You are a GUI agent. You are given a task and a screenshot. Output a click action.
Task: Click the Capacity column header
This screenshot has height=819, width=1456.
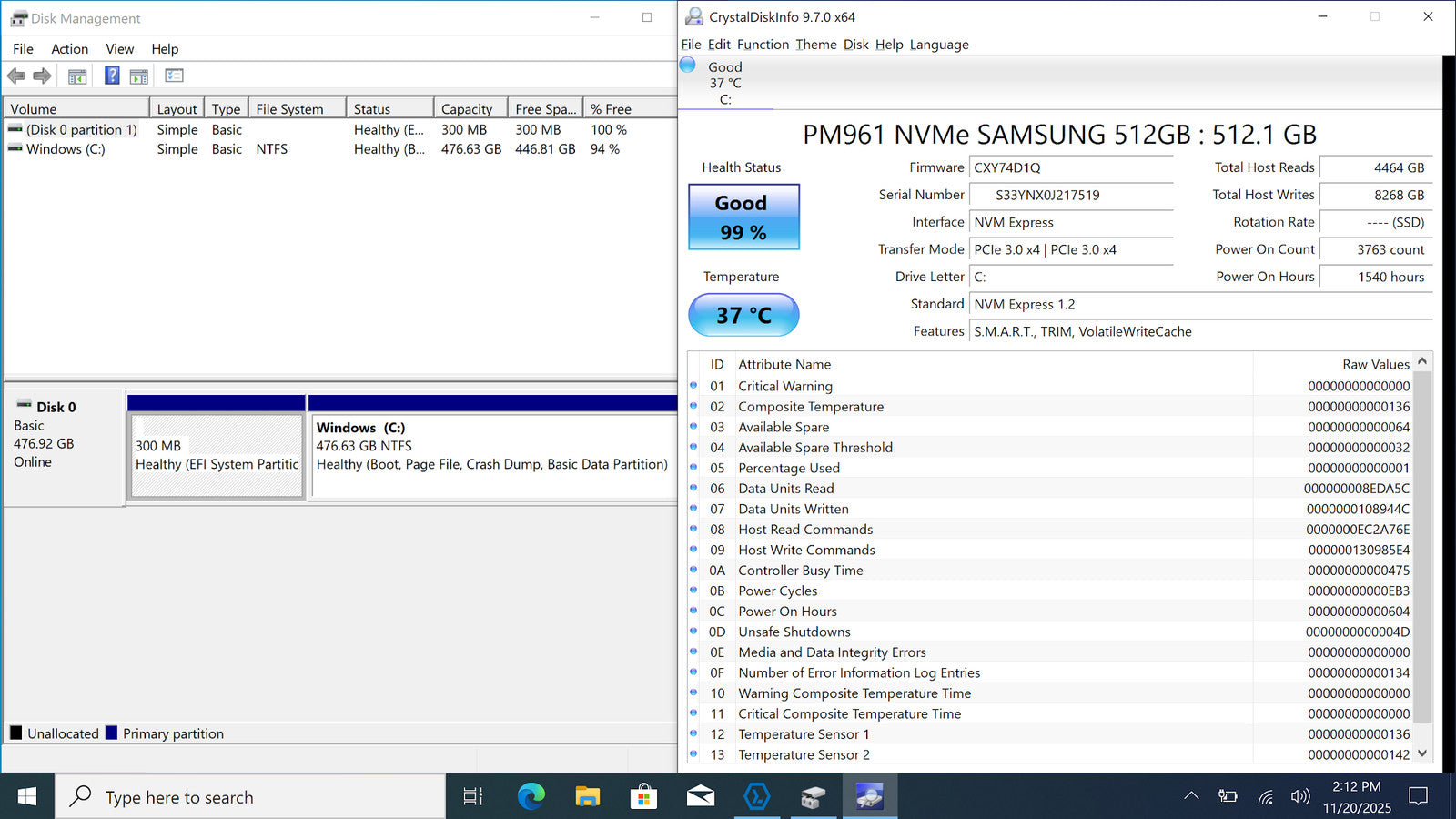pyautogui.click(x=467, y=109)
